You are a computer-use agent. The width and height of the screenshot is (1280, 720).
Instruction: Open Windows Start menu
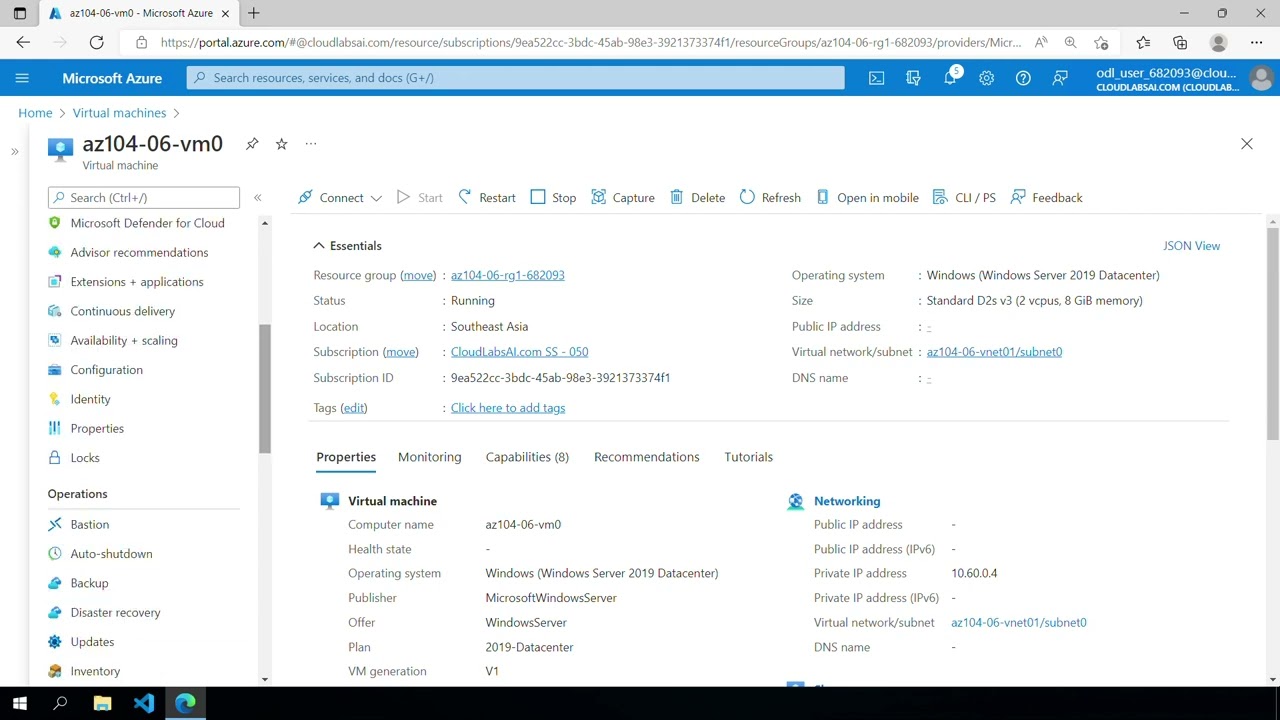pos(20,703)
